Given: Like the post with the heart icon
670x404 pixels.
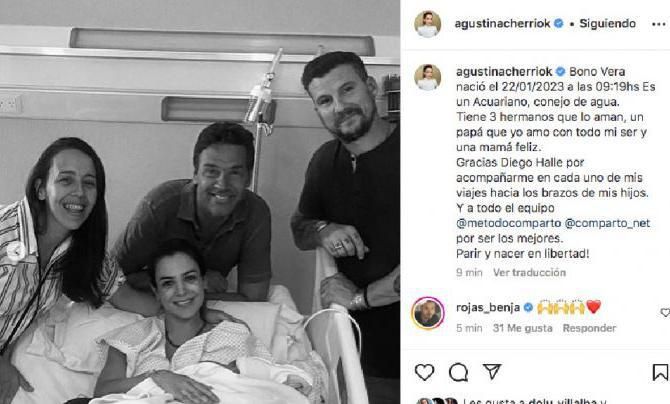Looking at the screenshot, I should click(424, 372).
